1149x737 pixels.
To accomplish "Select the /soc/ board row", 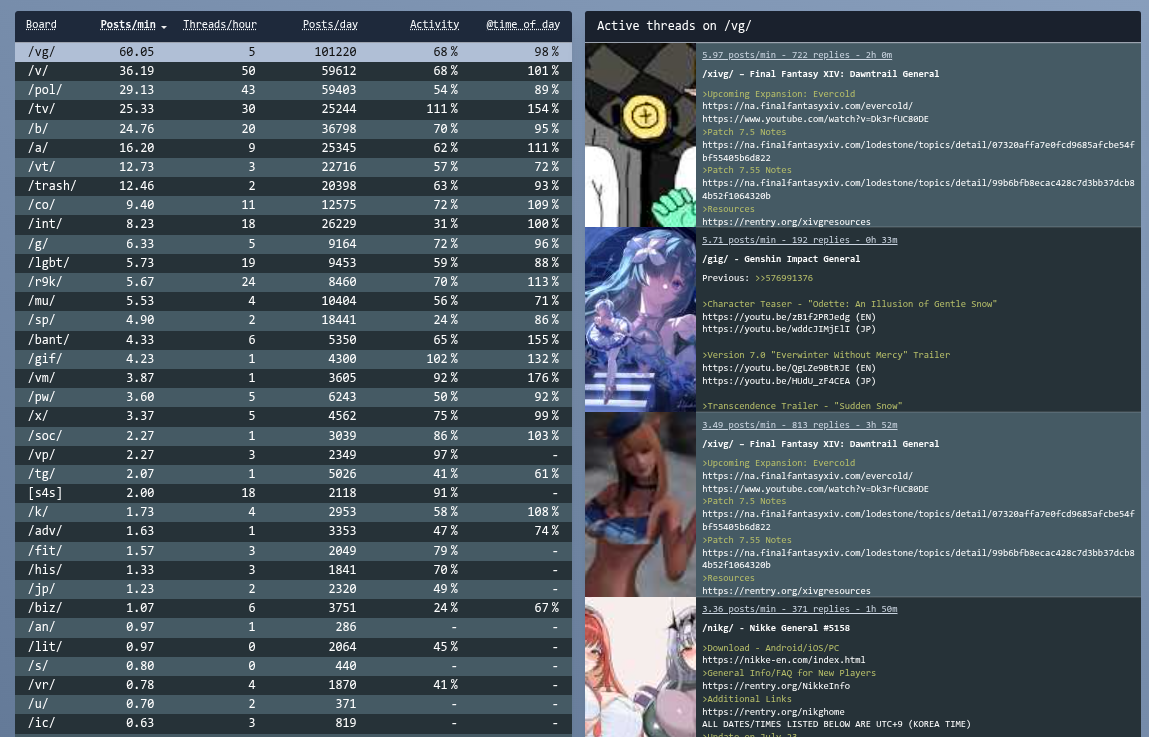I will (x=293, y=435).
